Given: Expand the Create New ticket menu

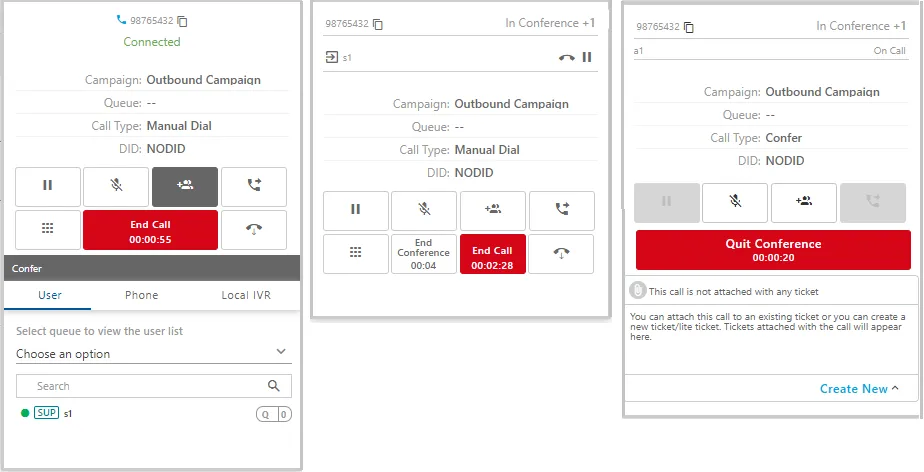Looking at the screenshot, I should click(x=860, y=389).
